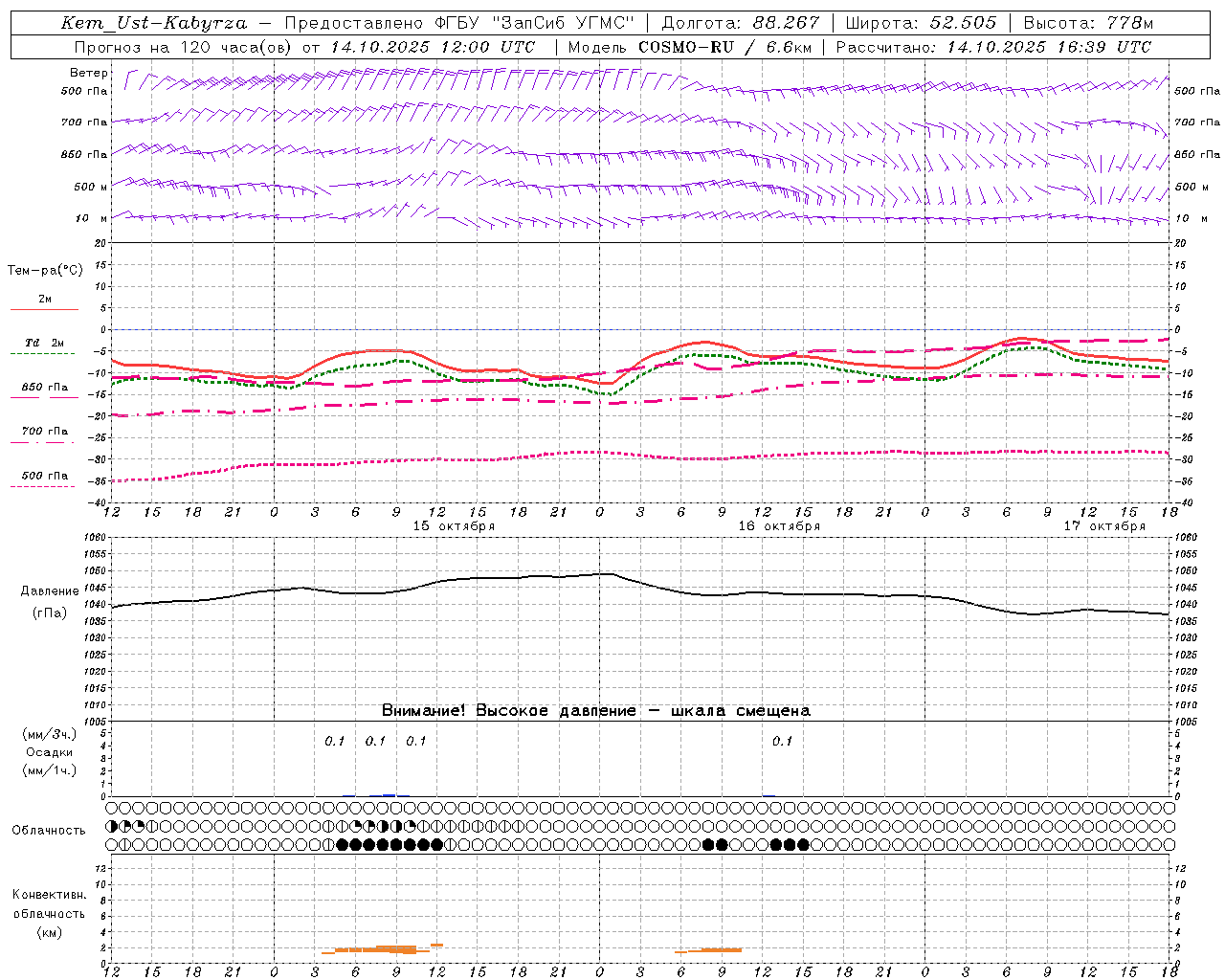Click the Осадки precipitation label
The width and height of the screenshot is (1225, 980).
(x=50, y=752)
